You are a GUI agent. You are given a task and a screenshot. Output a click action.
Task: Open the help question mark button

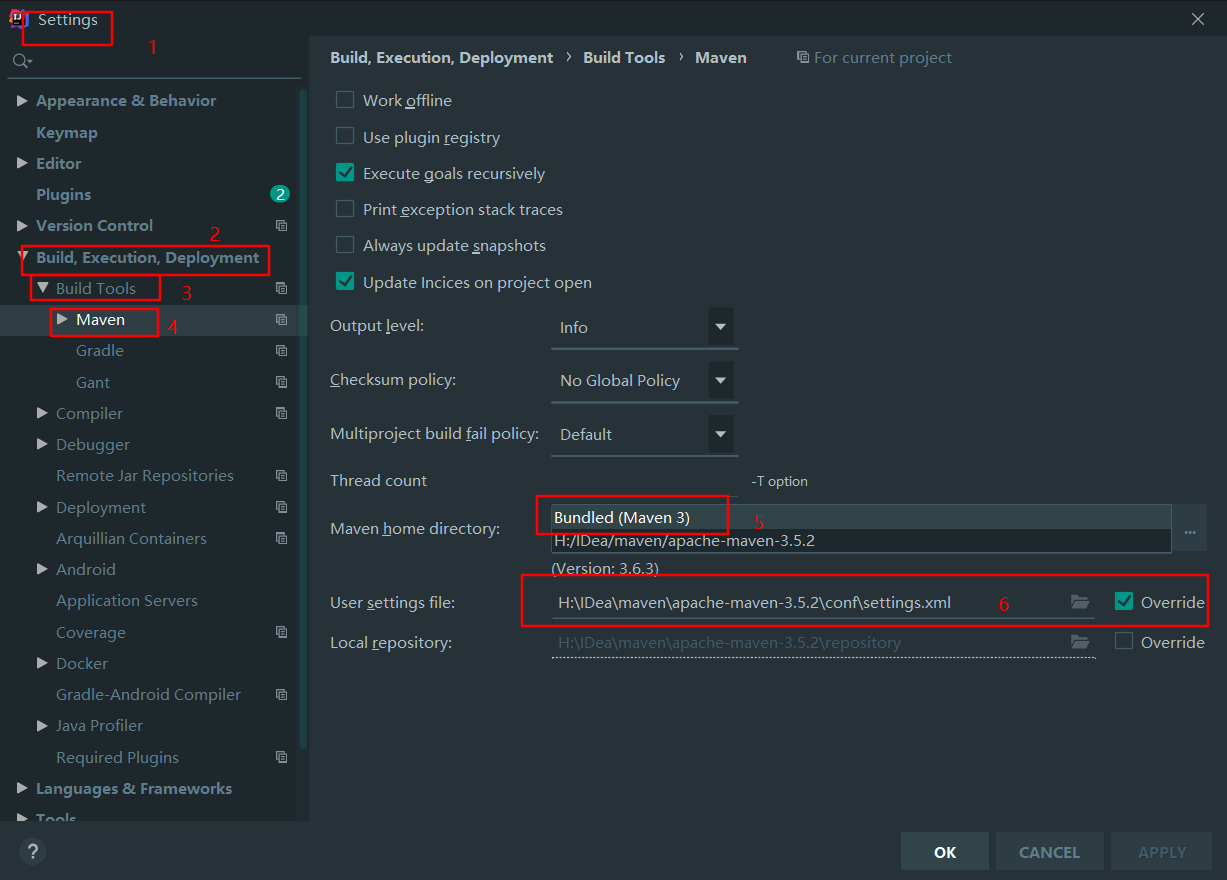tap(33, 851)
